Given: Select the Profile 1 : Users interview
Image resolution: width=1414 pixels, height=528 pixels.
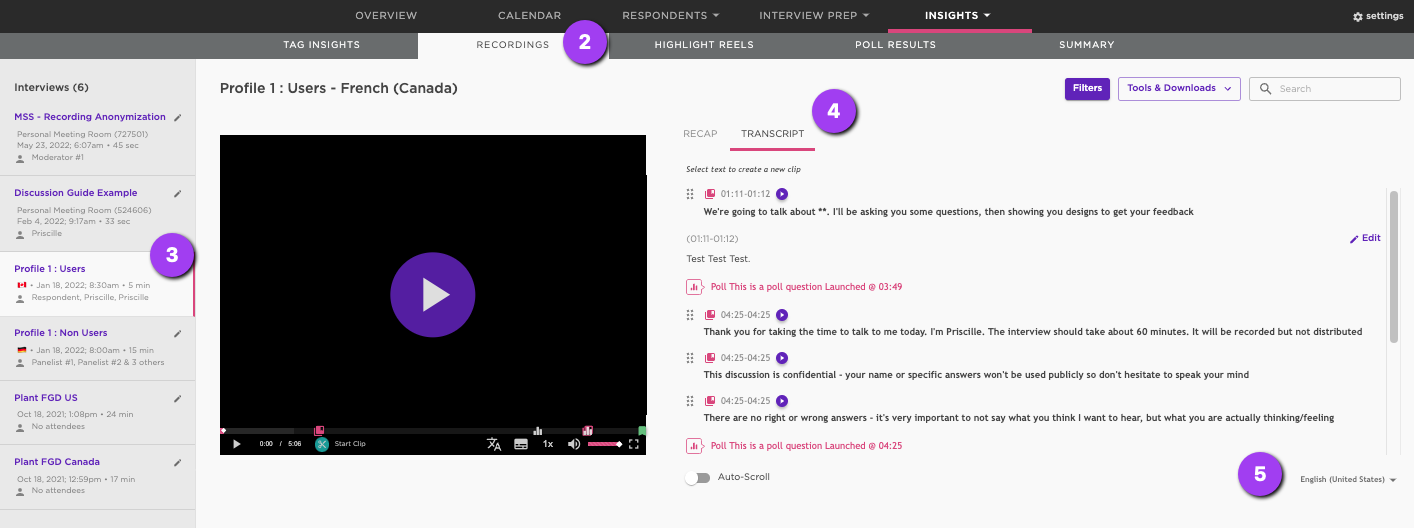Looking at the screenshot, I should [x=50, y=269].
